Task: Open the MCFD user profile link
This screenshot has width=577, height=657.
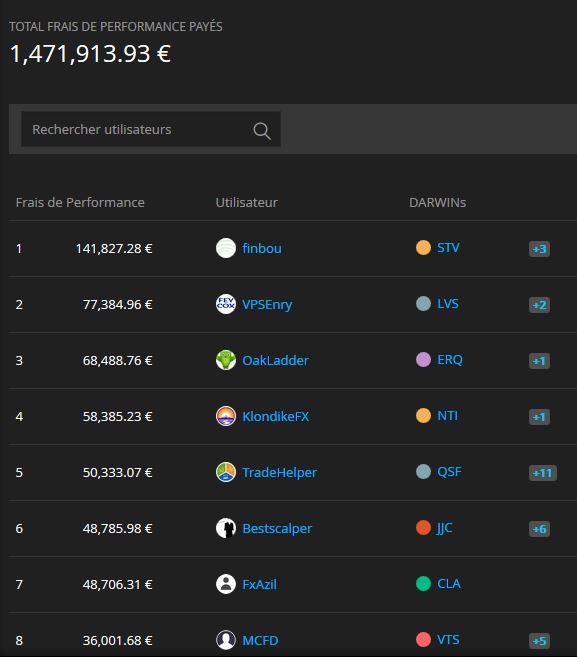Action: (x=260, y=640)
